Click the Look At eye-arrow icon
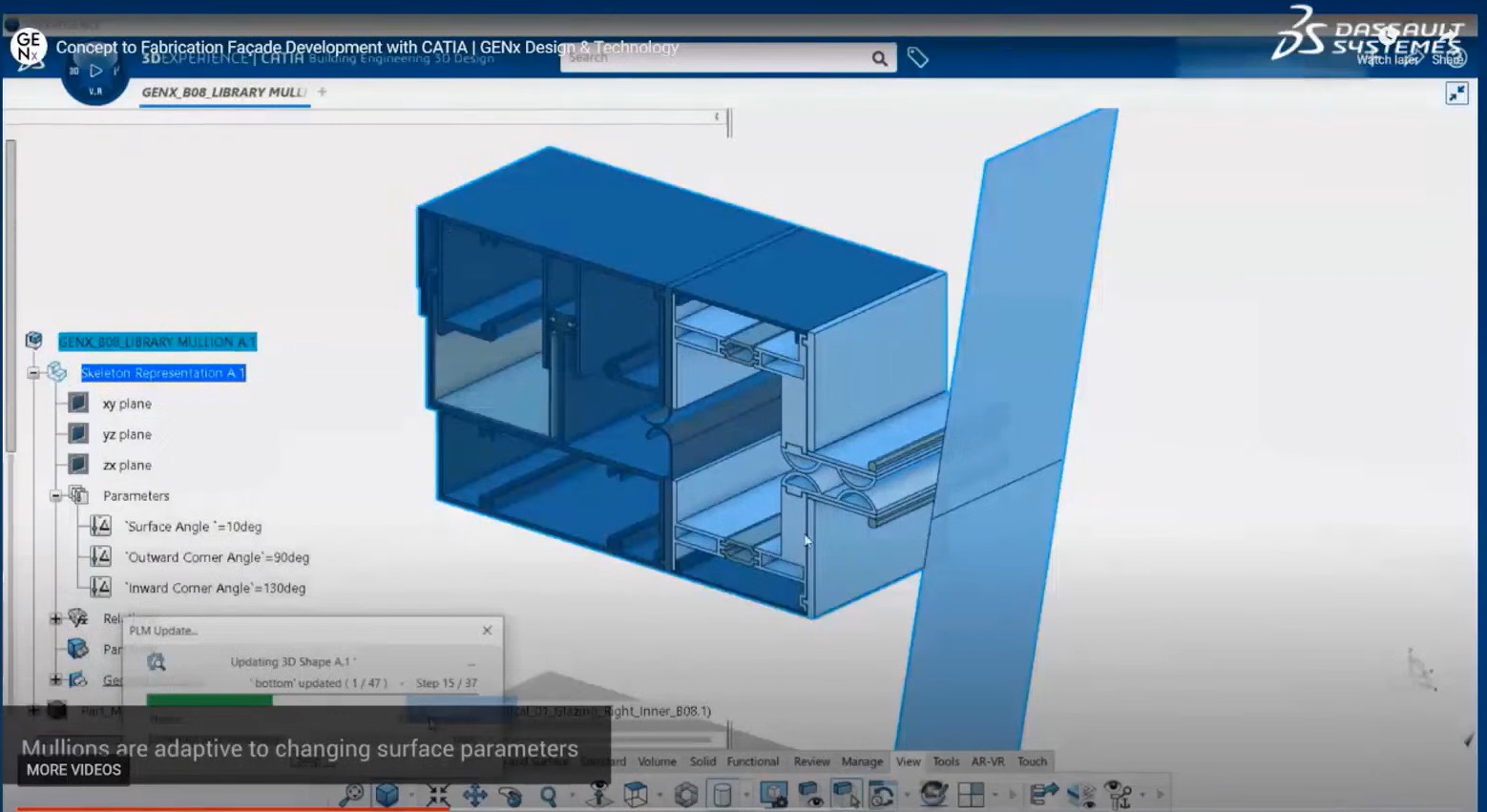Image resolution: width=1487 pixels, height=812 pixels. [x=598, y=792]
